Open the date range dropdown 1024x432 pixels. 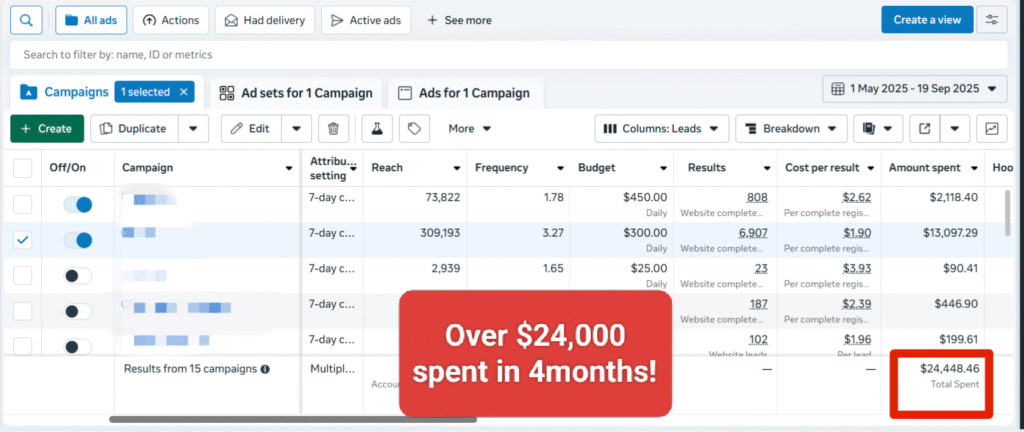[913, 88]
